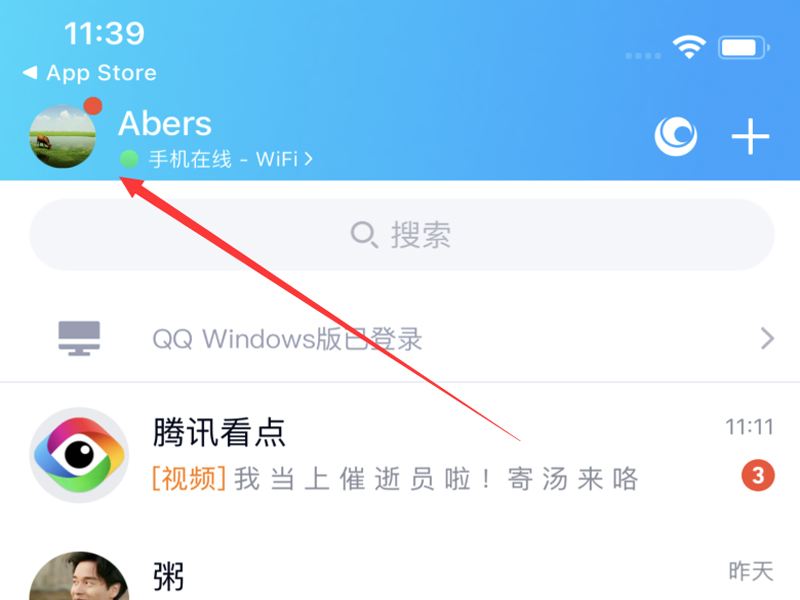Tap the crescent moon icon in header
The height and width of the screenshot is (600, 800).
676,136
